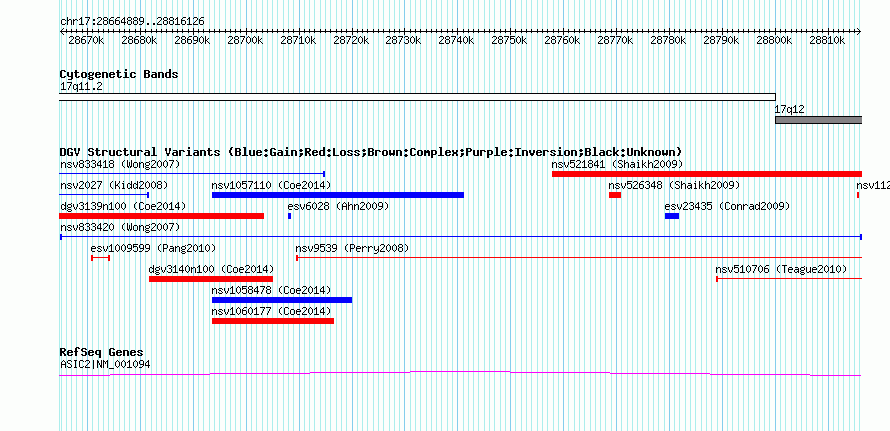This screenshot has width=890, height=431.
Task: Click the 28720k ruler position
Action: click(351, 40)
